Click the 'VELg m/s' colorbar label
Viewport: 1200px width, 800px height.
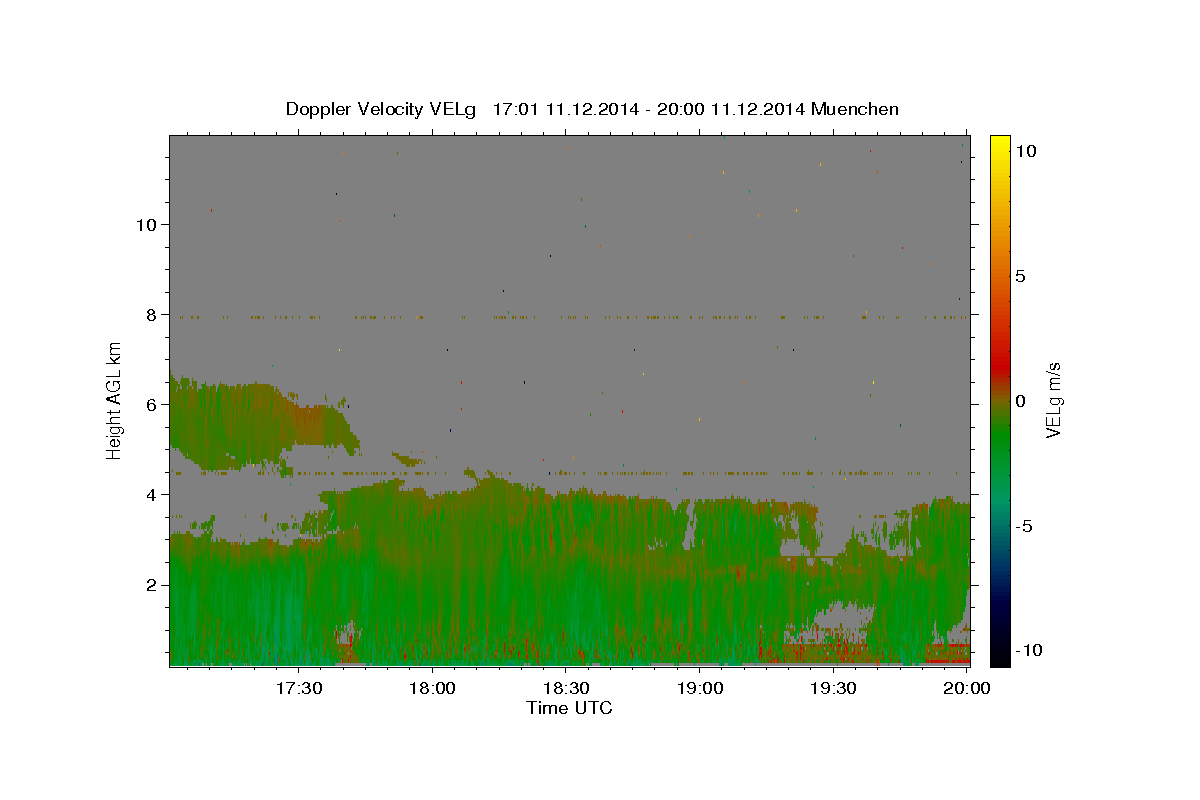click(1053, 400)
